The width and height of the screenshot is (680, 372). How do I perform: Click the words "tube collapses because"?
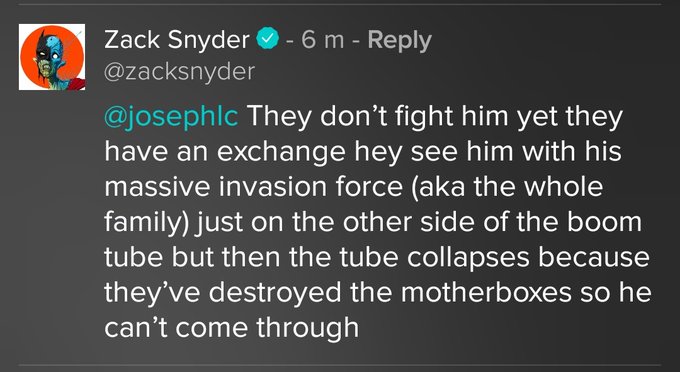[494, 257]
